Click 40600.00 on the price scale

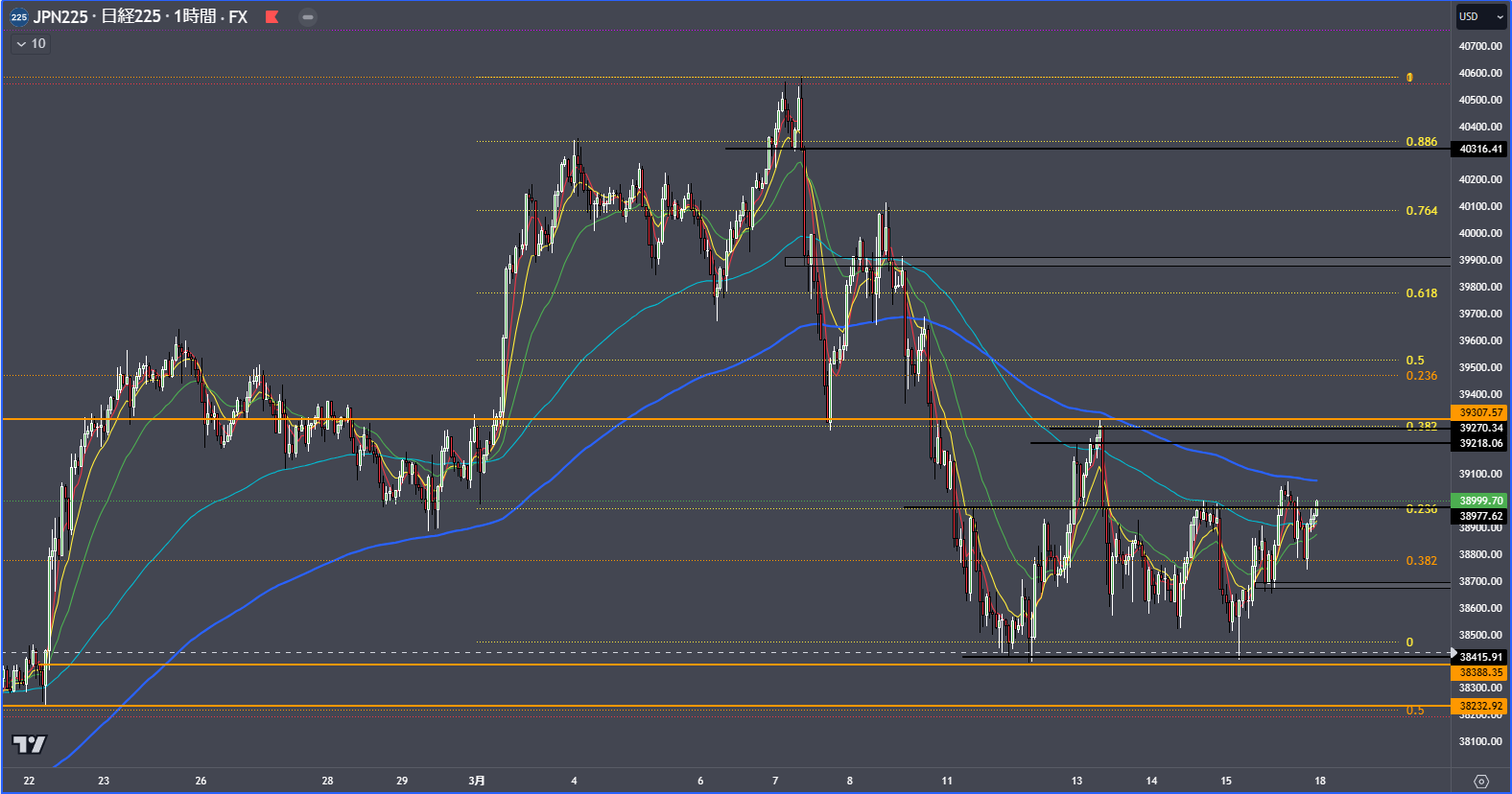click(1480, 73)
